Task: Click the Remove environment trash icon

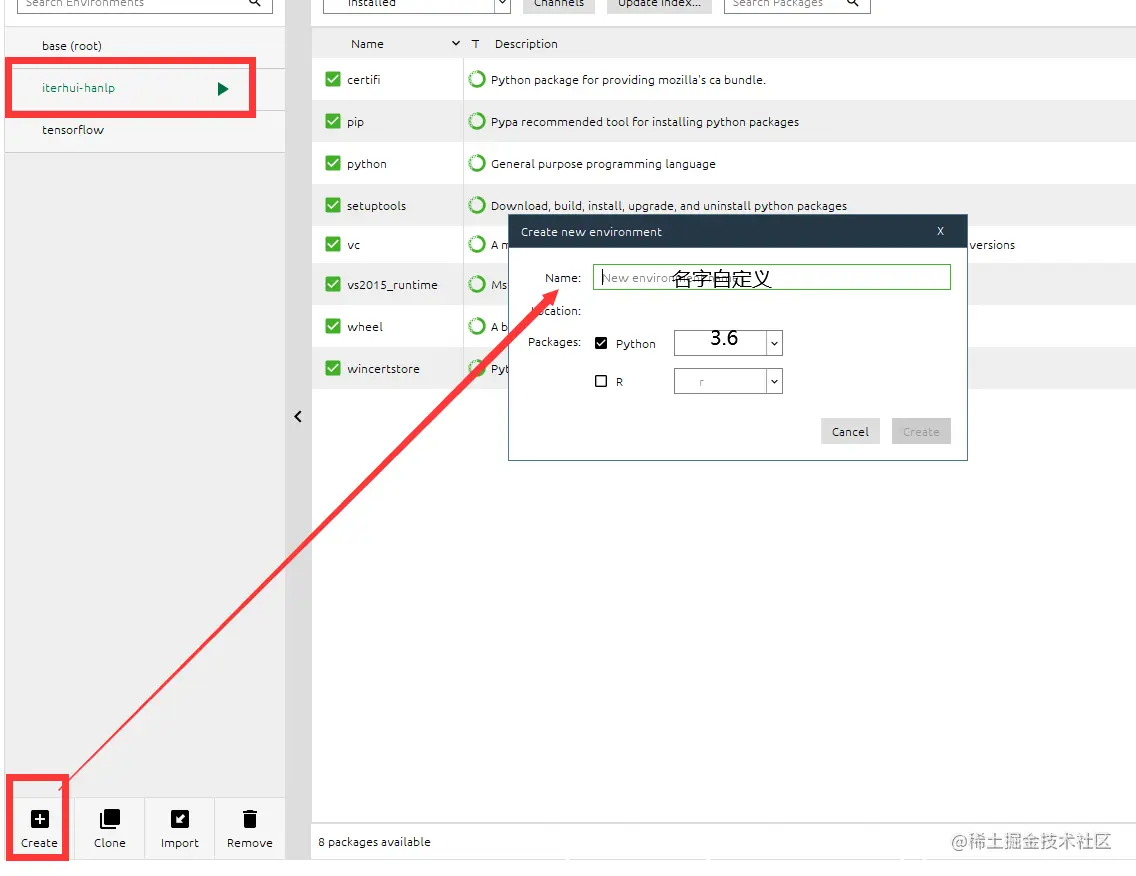Action: (x=250, y=819)
